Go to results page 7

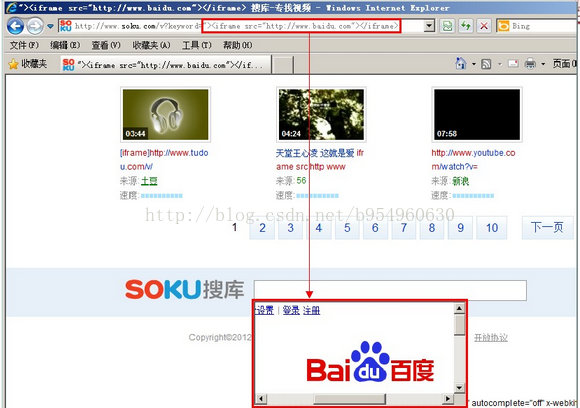(404, 227)
